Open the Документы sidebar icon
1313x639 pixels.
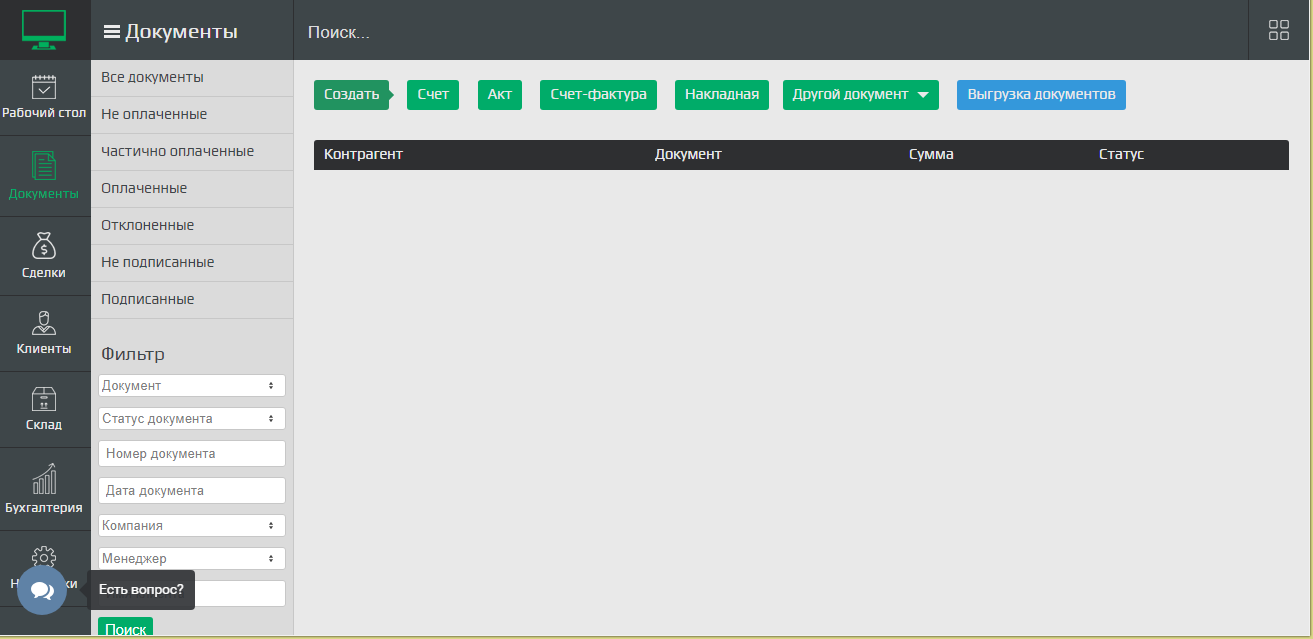click(44, 166)
